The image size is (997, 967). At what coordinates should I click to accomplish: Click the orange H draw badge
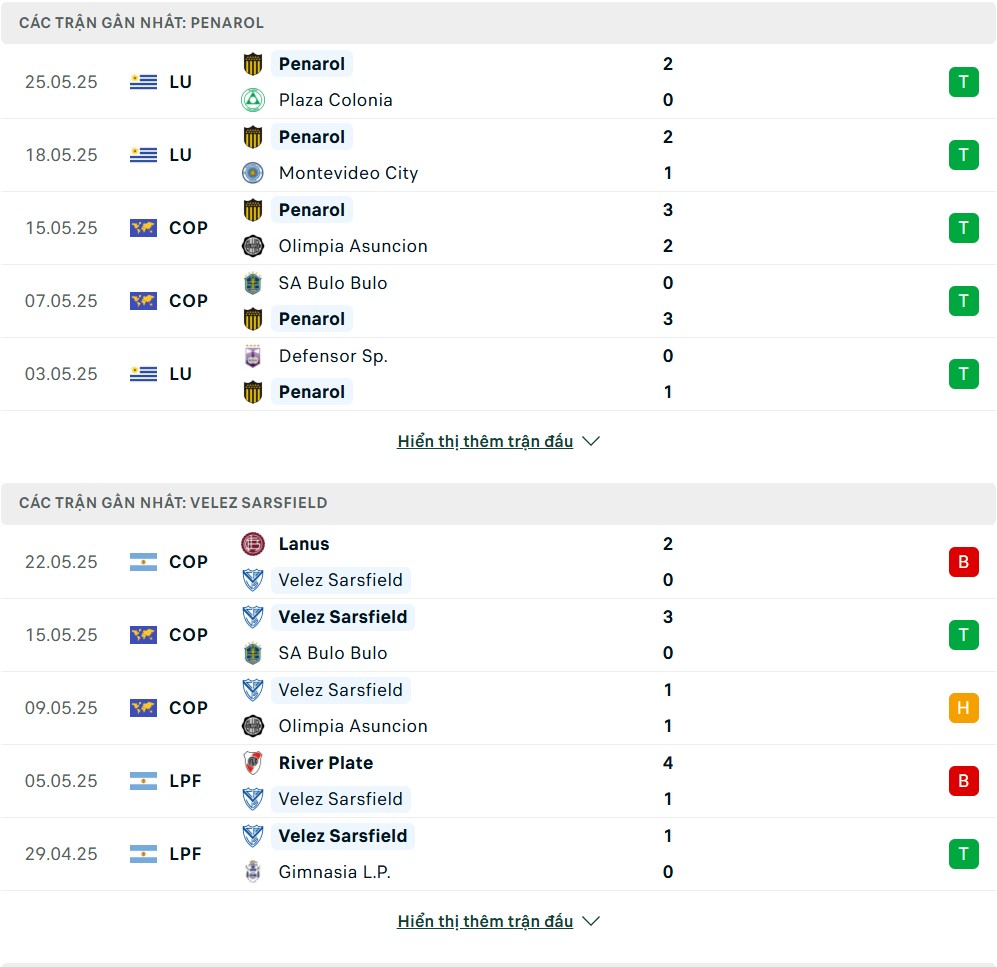tap(963, 708)
